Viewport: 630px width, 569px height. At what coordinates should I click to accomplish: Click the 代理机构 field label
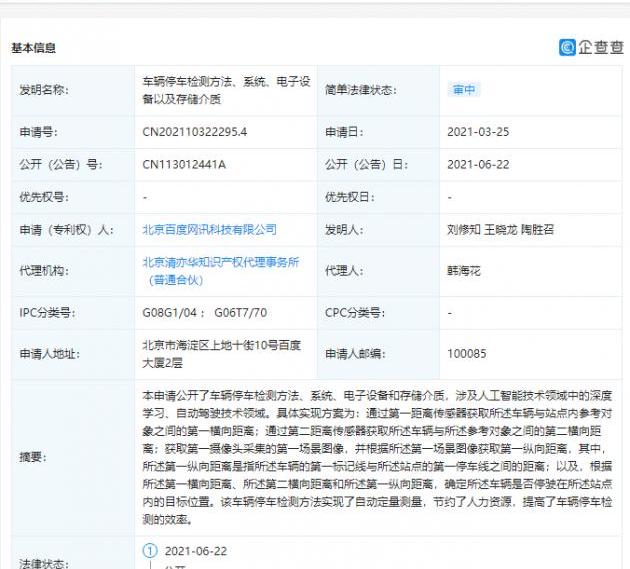click(x=44, y=271)
